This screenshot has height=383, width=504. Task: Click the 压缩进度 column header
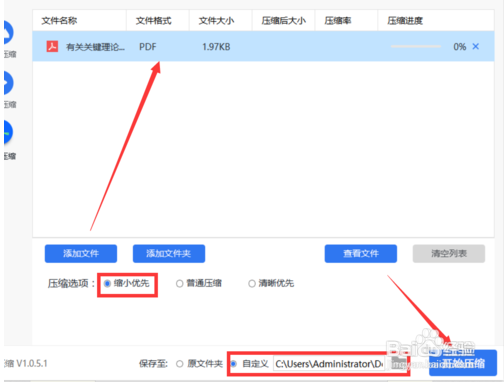[405, 21]
